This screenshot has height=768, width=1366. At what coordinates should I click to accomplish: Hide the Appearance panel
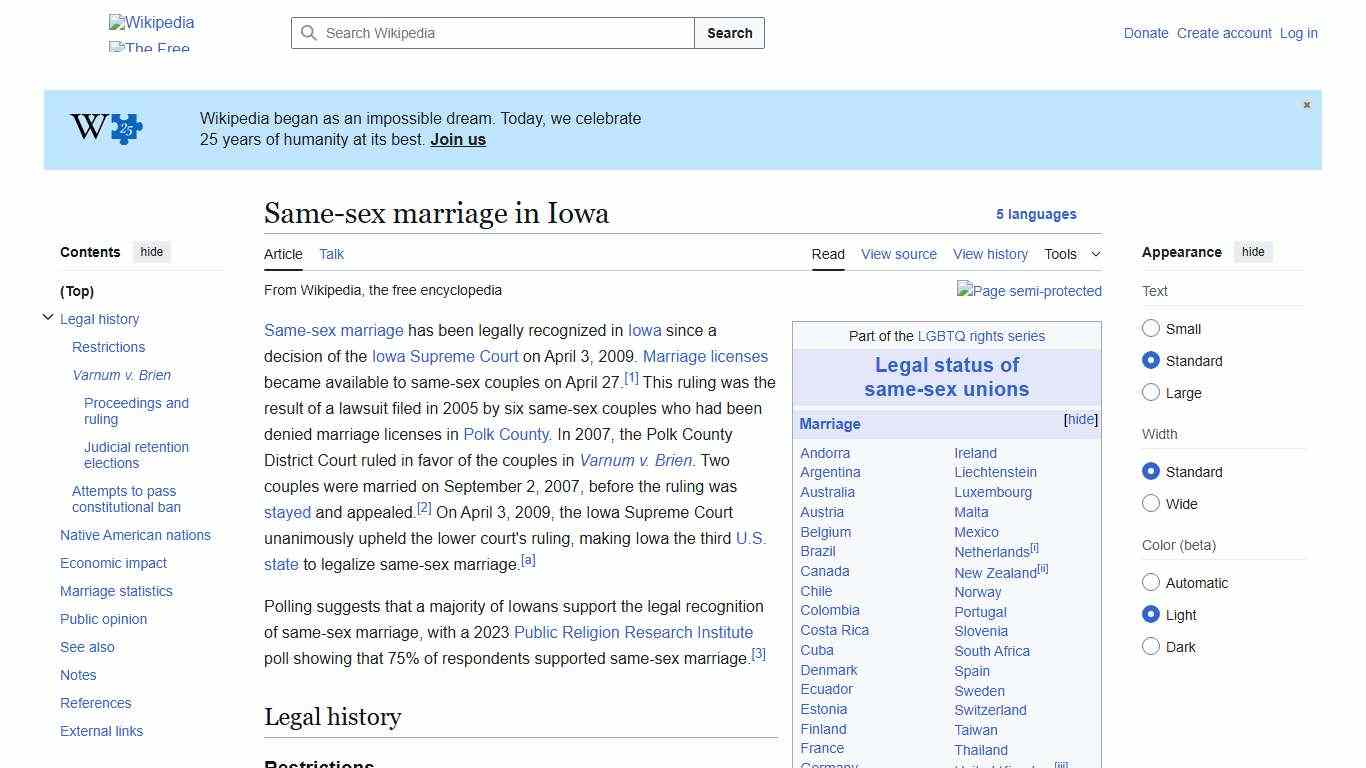[1253, 252]
